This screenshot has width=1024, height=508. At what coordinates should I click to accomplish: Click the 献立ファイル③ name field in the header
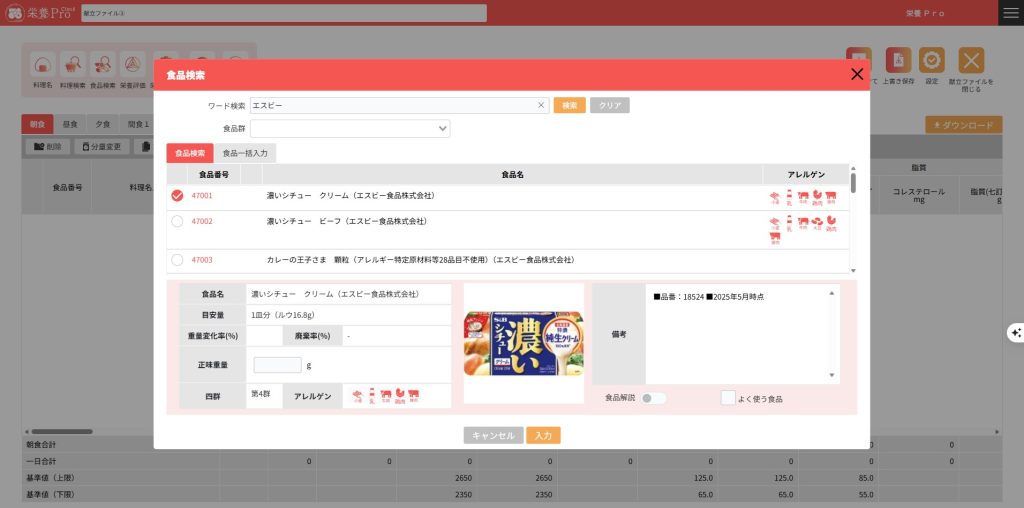click(x=284, y=13)
